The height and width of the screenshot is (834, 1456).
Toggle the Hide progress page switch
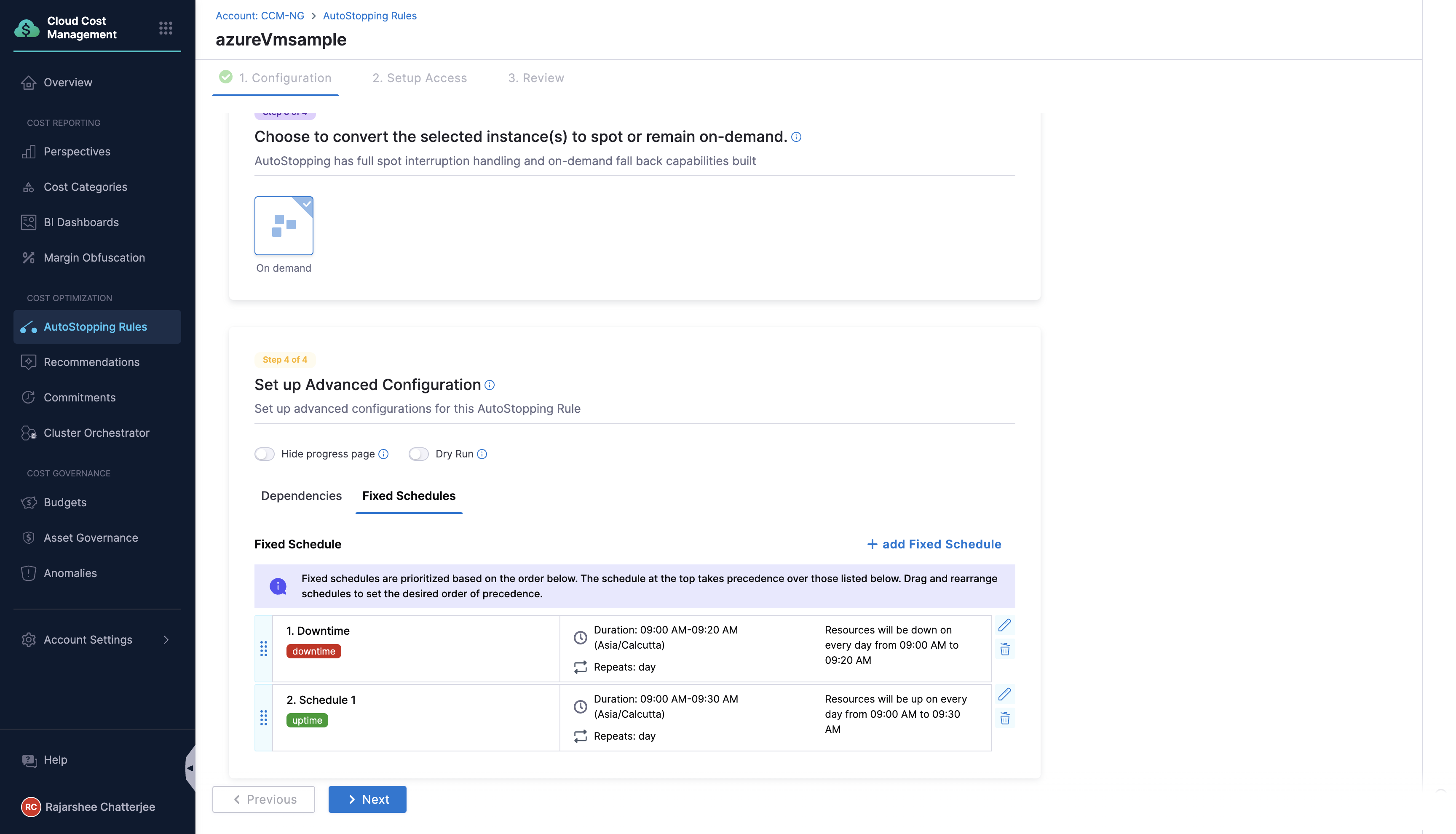[265, 454]
